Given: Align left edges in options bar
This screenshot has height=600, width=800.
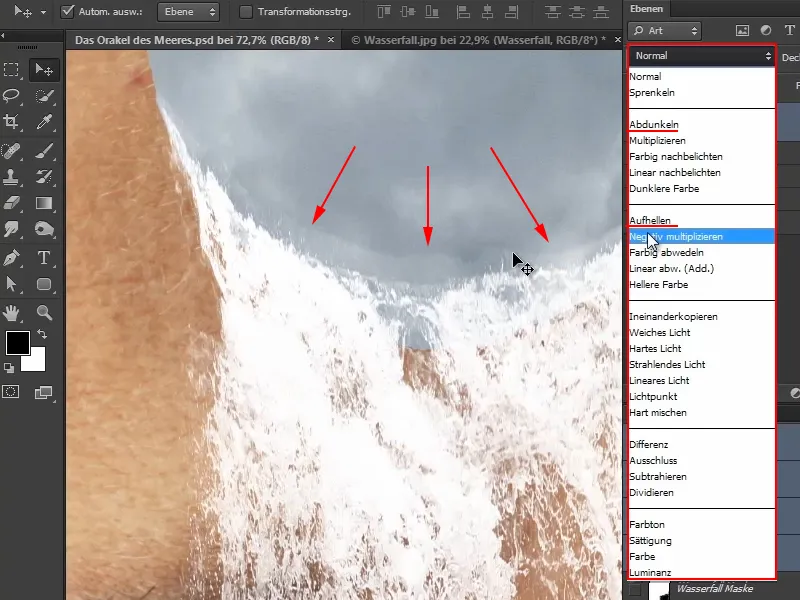Looking at the screenshot, I should click(x=463, y=12).
